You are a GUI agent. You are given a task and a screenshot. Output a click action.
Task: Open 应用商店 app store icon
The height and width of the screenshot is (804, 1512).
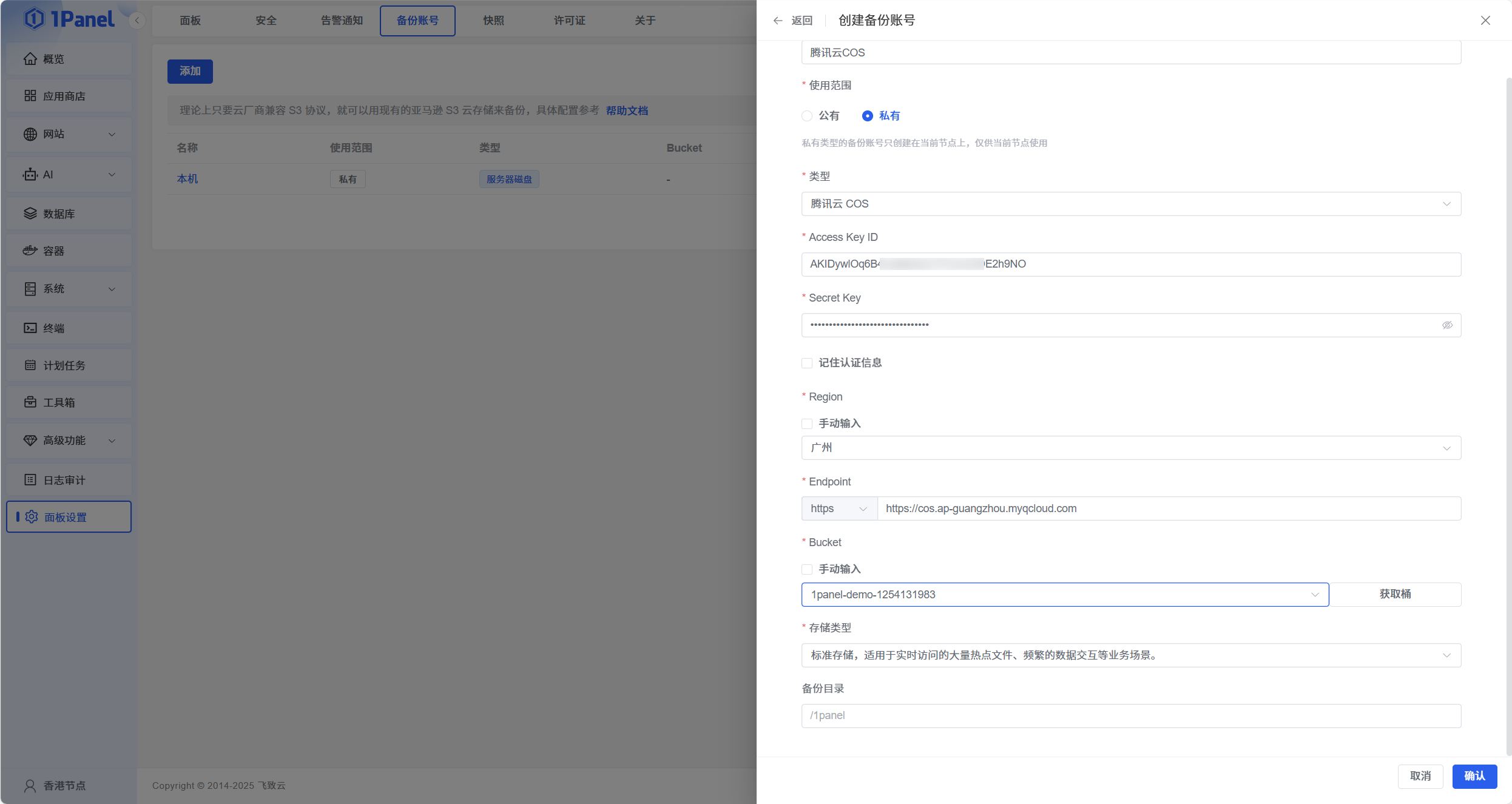click(x=30, y=96)
